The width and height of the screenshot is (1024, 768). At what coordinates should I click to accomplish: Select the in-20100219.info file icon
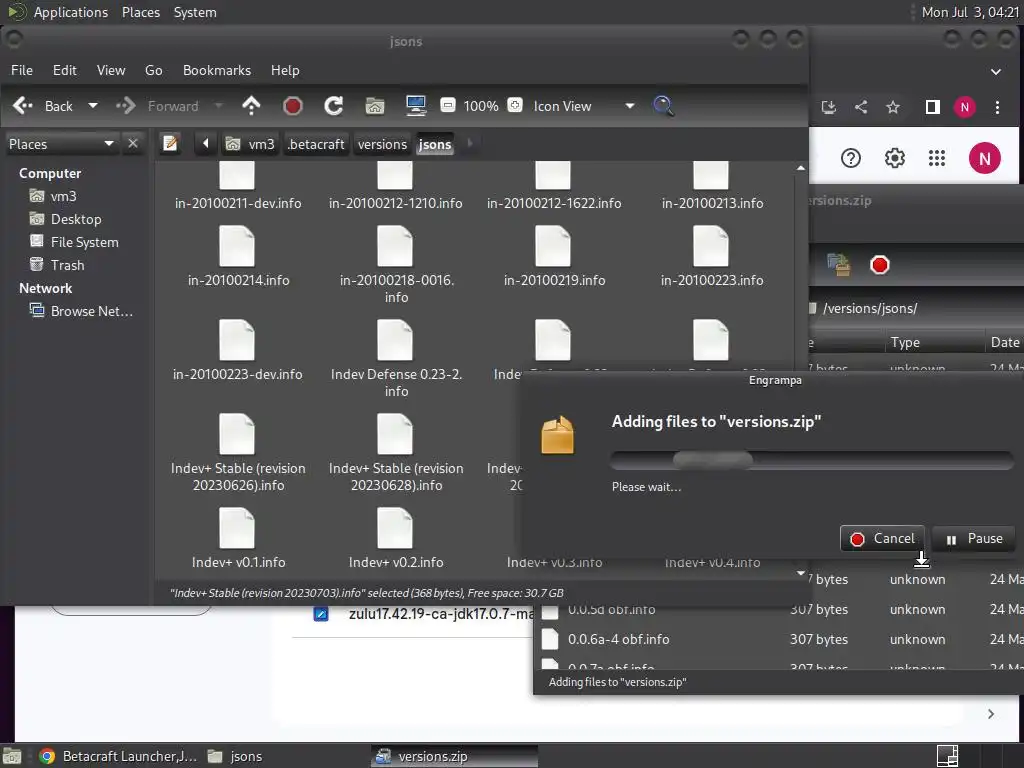click(553, 246)
